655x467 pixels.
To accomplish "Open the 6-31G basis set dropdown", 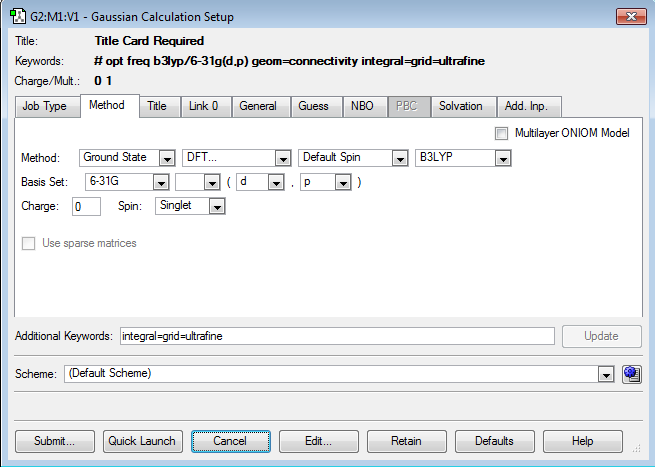I will (127, 182).
